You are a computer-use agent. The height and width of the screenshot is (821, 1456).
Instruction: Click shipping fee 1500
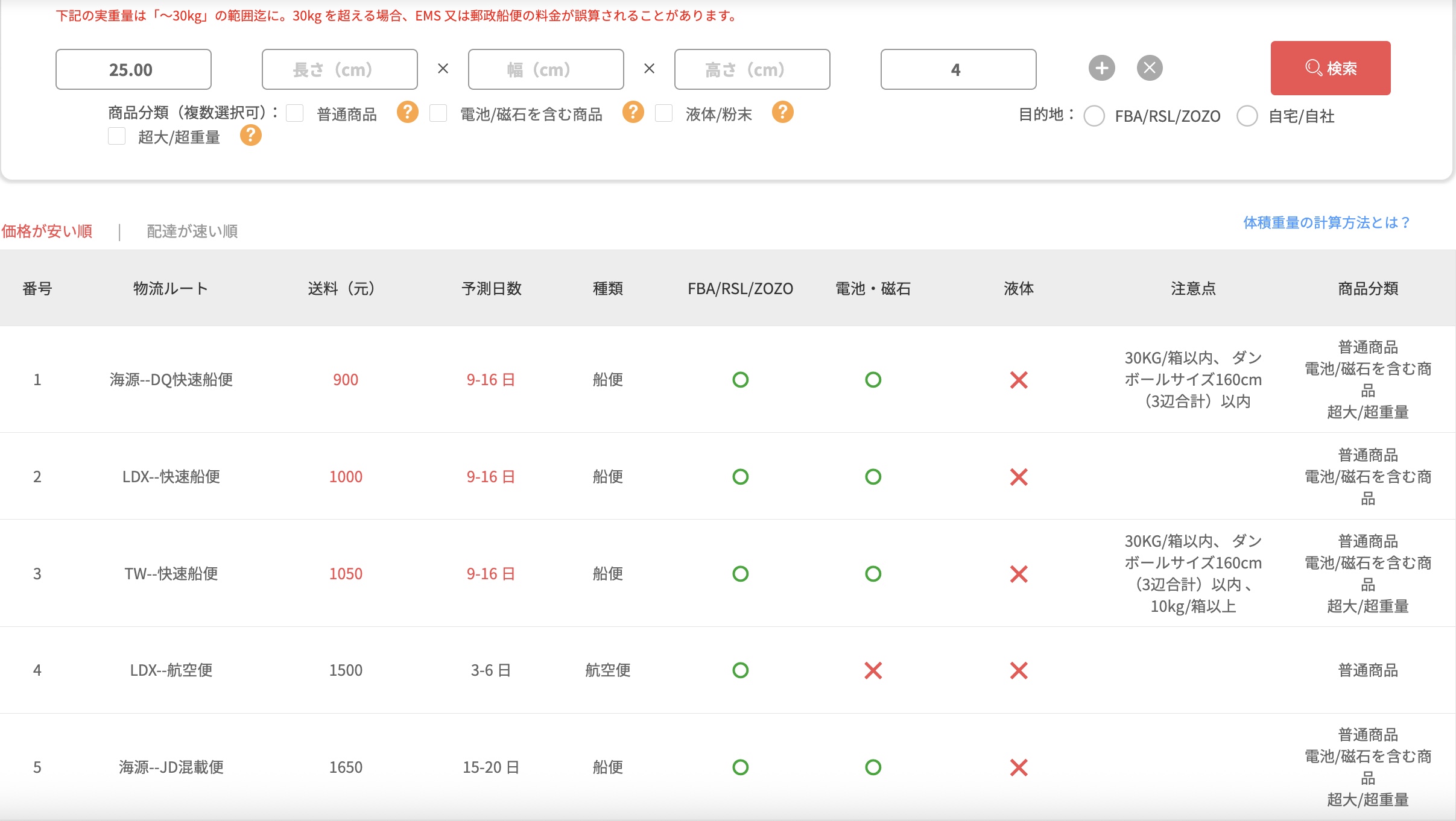point(346,670)
